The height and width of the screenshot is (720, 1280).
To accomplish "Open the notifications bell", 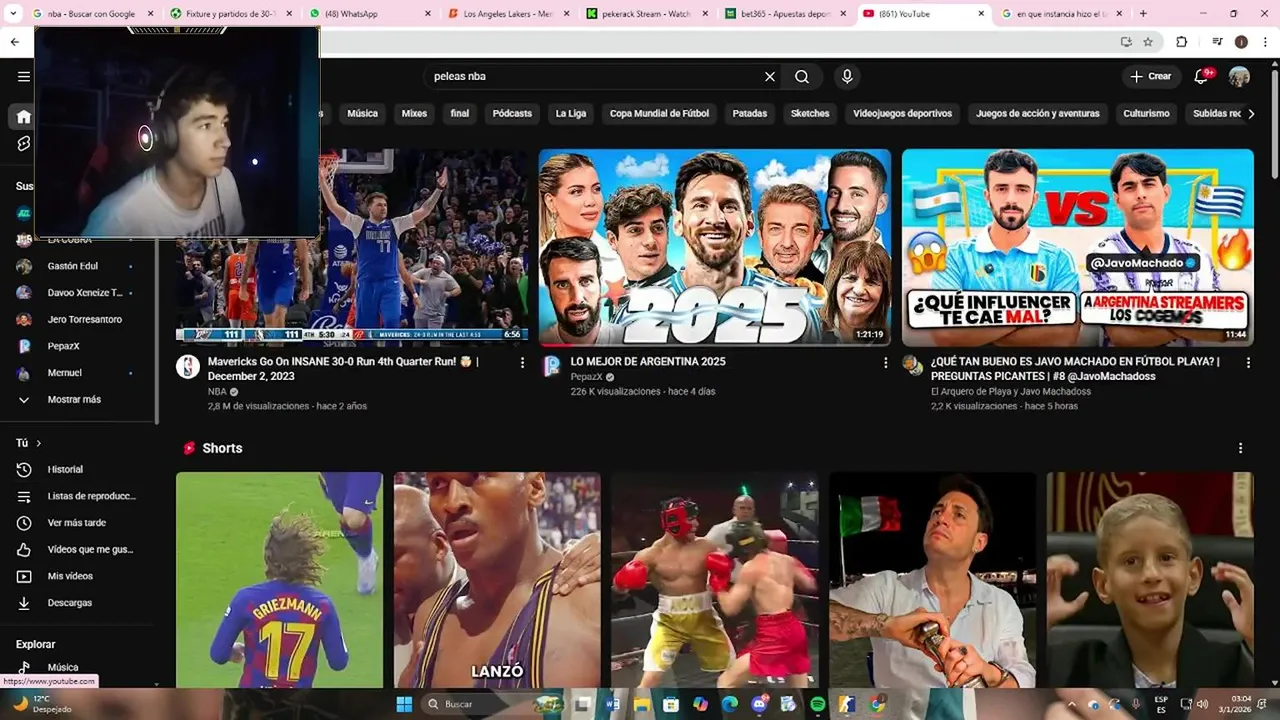I will click(x=1203, y=76).
